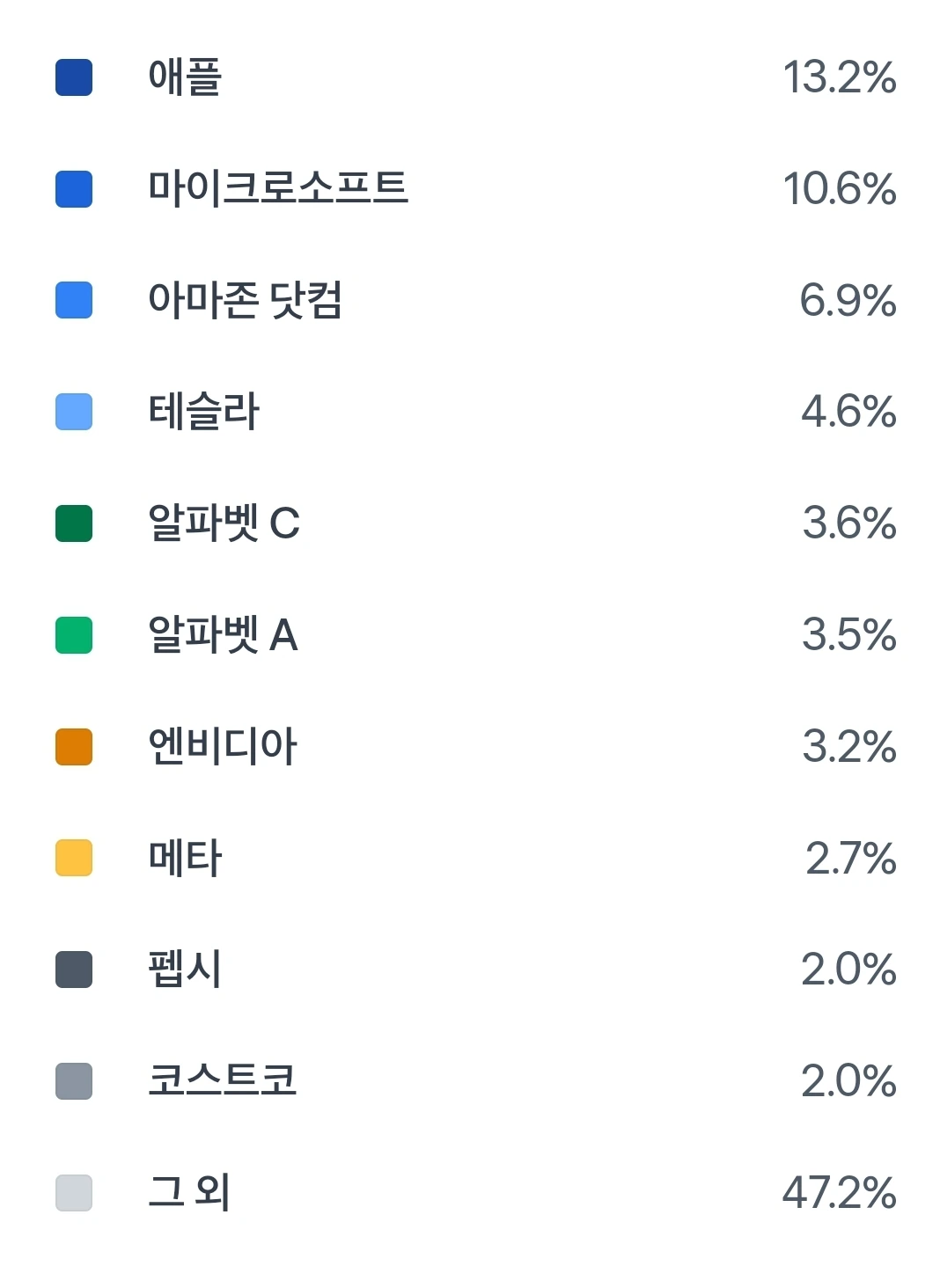Click the 테슬라 stock name
This screenshot has height=1288, width=940.
point(203,412)
